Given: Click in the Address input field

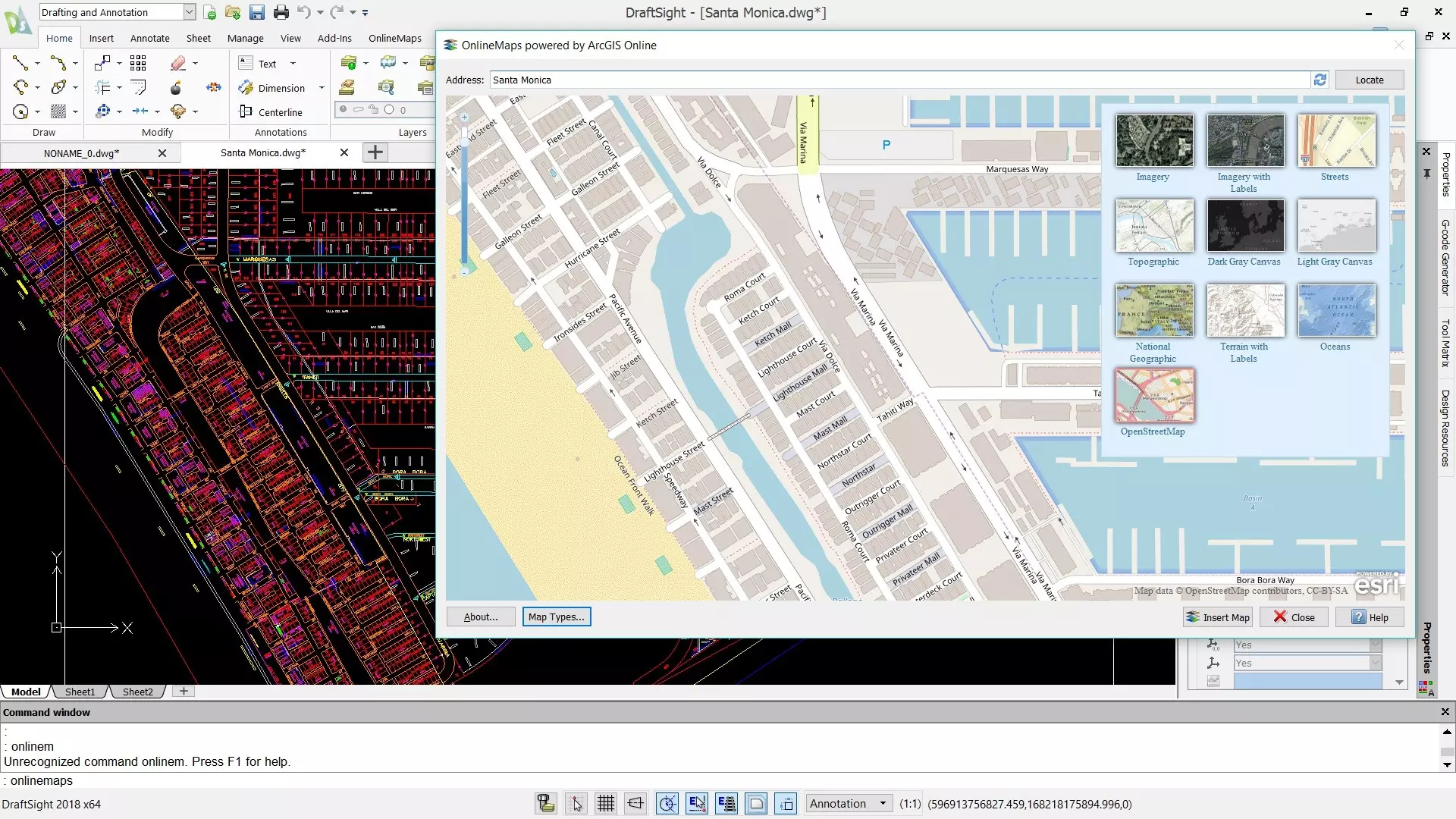Looking at the screenshot, I should 900,80.
